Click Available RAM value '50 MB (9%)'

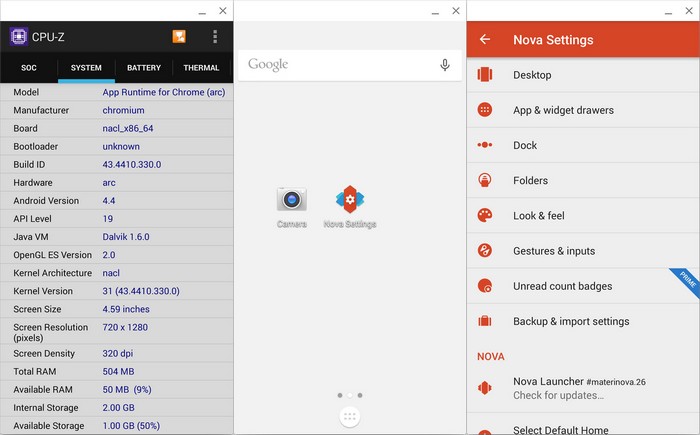click(x=127, y=390)
